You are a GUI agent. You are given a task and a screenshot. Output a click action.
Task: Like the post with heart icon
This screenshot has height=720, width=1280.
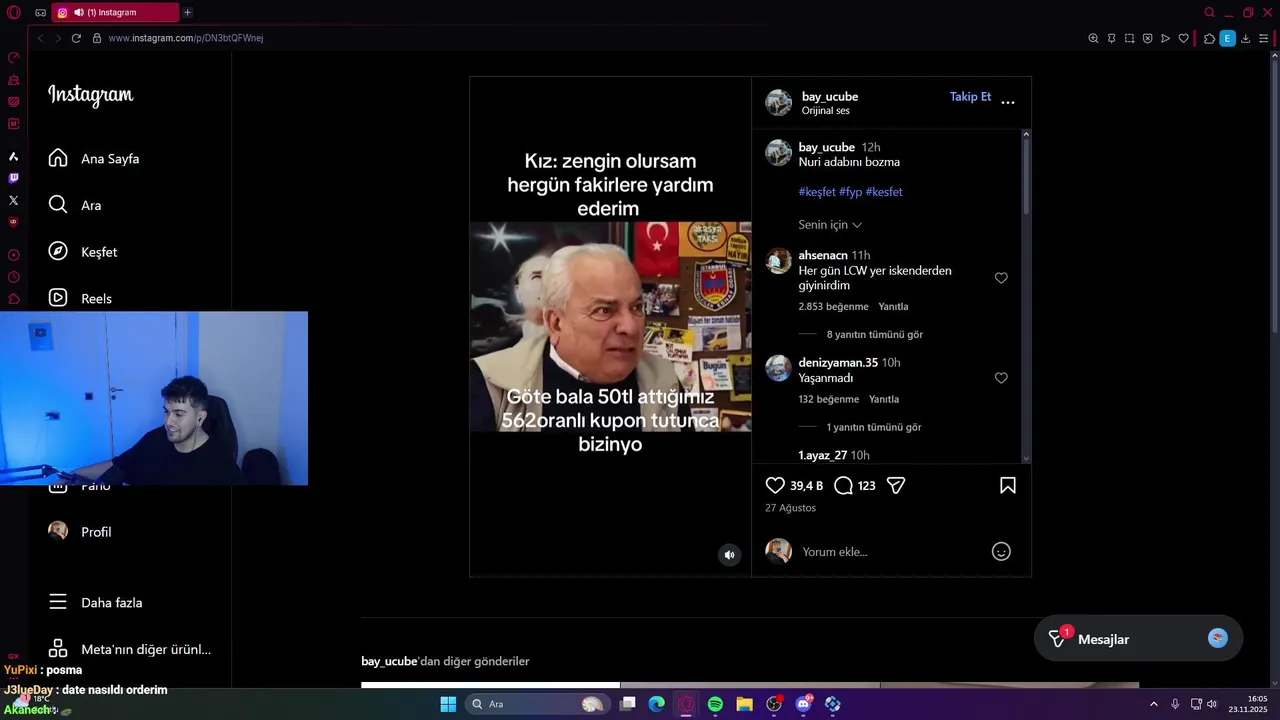coord(775,485)
